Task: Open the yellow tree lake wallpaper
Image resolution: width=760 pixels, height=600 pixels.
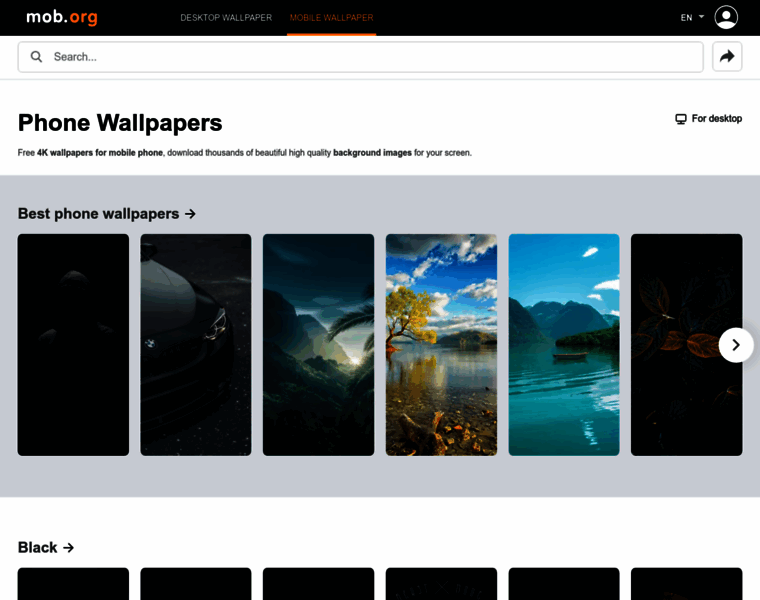Action: (441, 345)
